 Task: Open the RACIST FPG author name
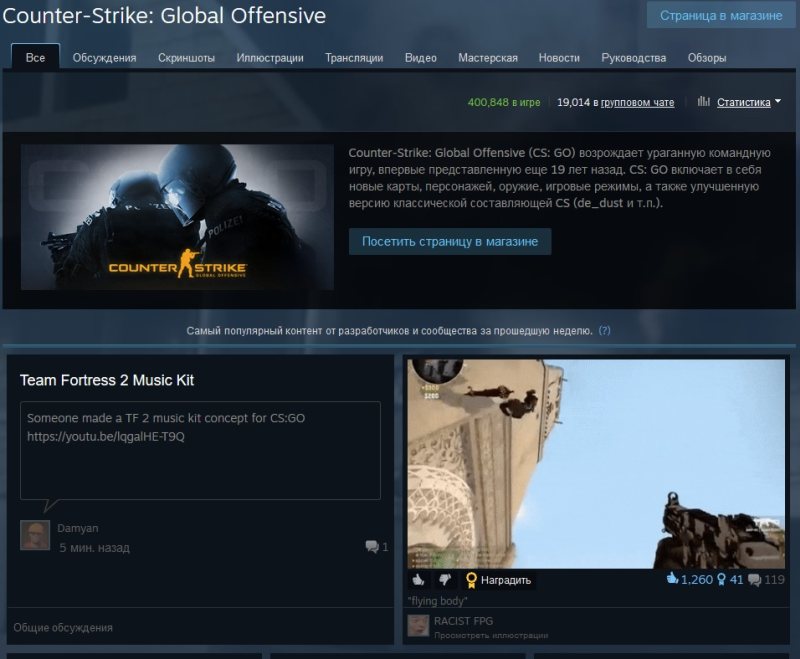[463, 621]
